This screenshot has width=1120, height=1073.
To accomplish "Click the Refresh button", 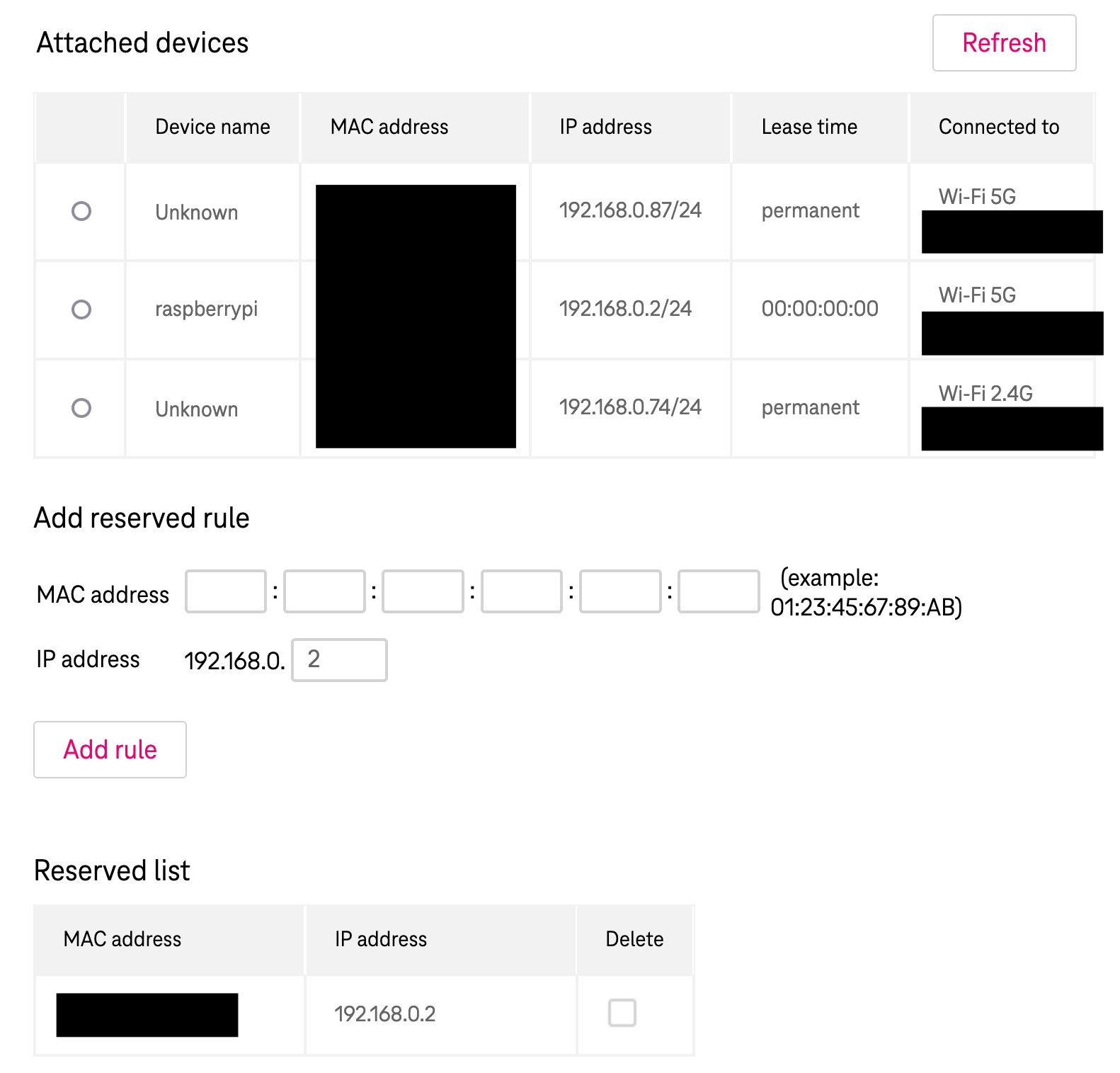I will tap(1004, 42).
